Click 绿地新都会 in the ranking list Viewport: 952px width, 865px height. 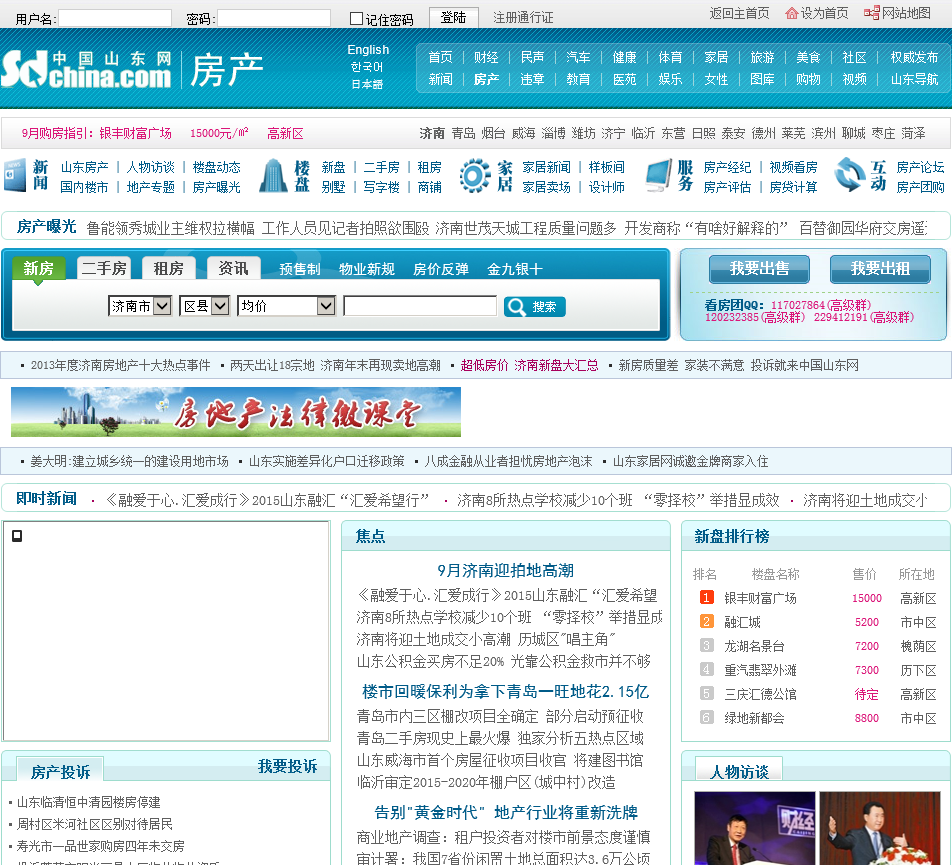point(754,718)
